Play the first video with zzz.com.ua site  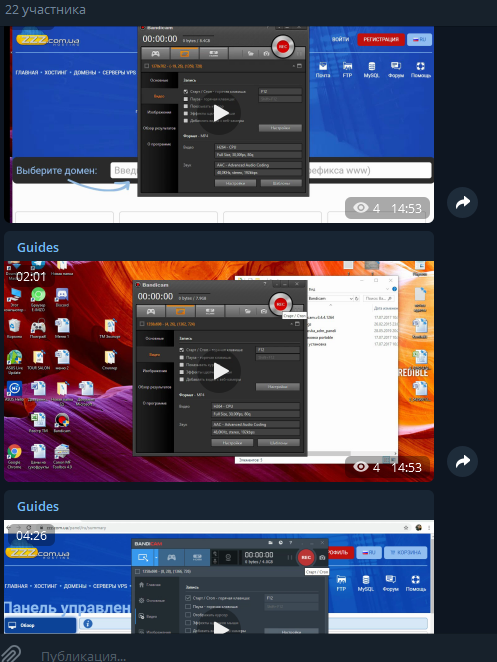[x=220, y=113]
